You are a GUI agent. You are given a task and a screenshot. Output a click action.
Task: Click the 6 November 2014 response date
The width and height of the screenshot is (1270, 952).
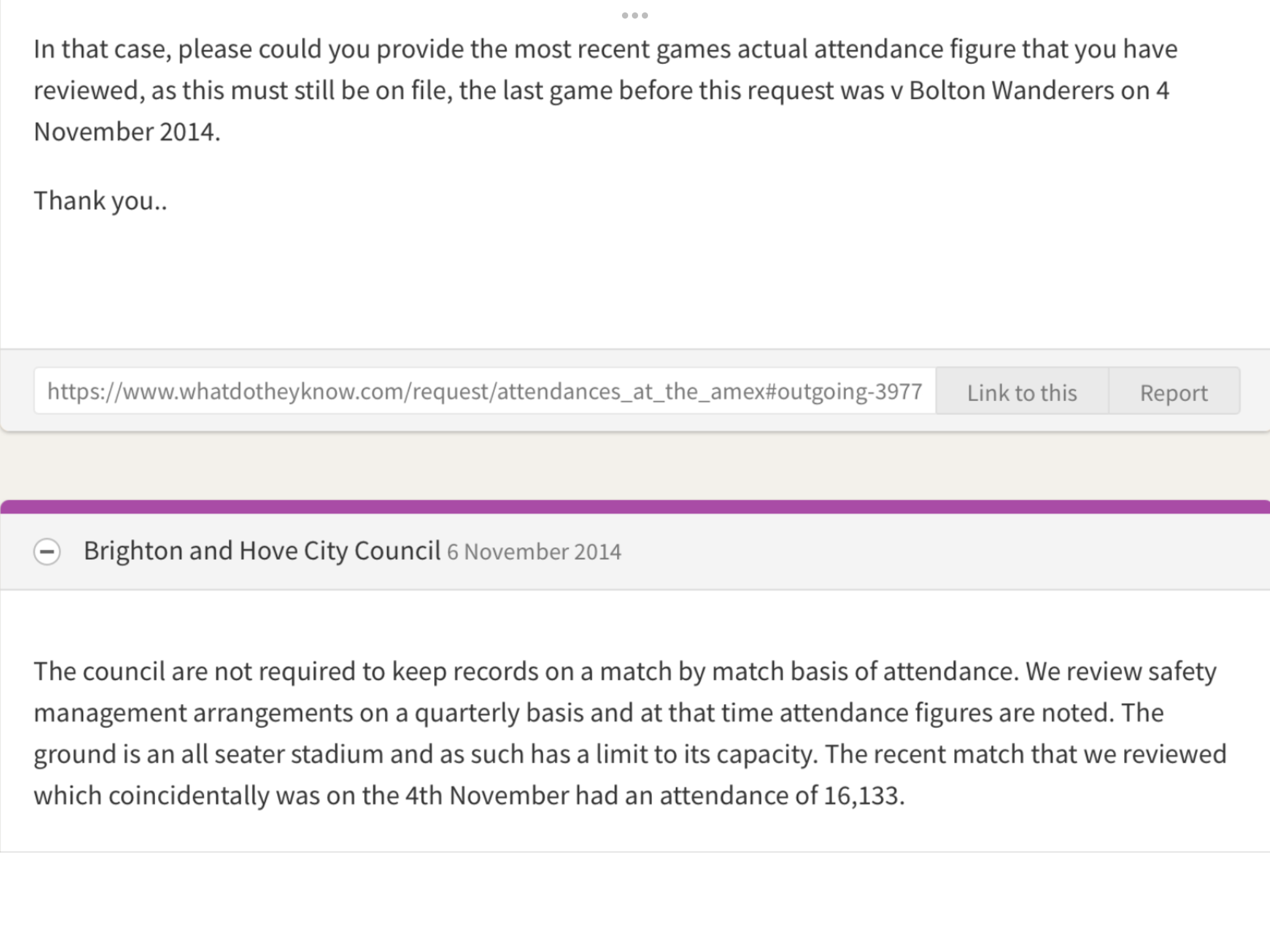534,552
